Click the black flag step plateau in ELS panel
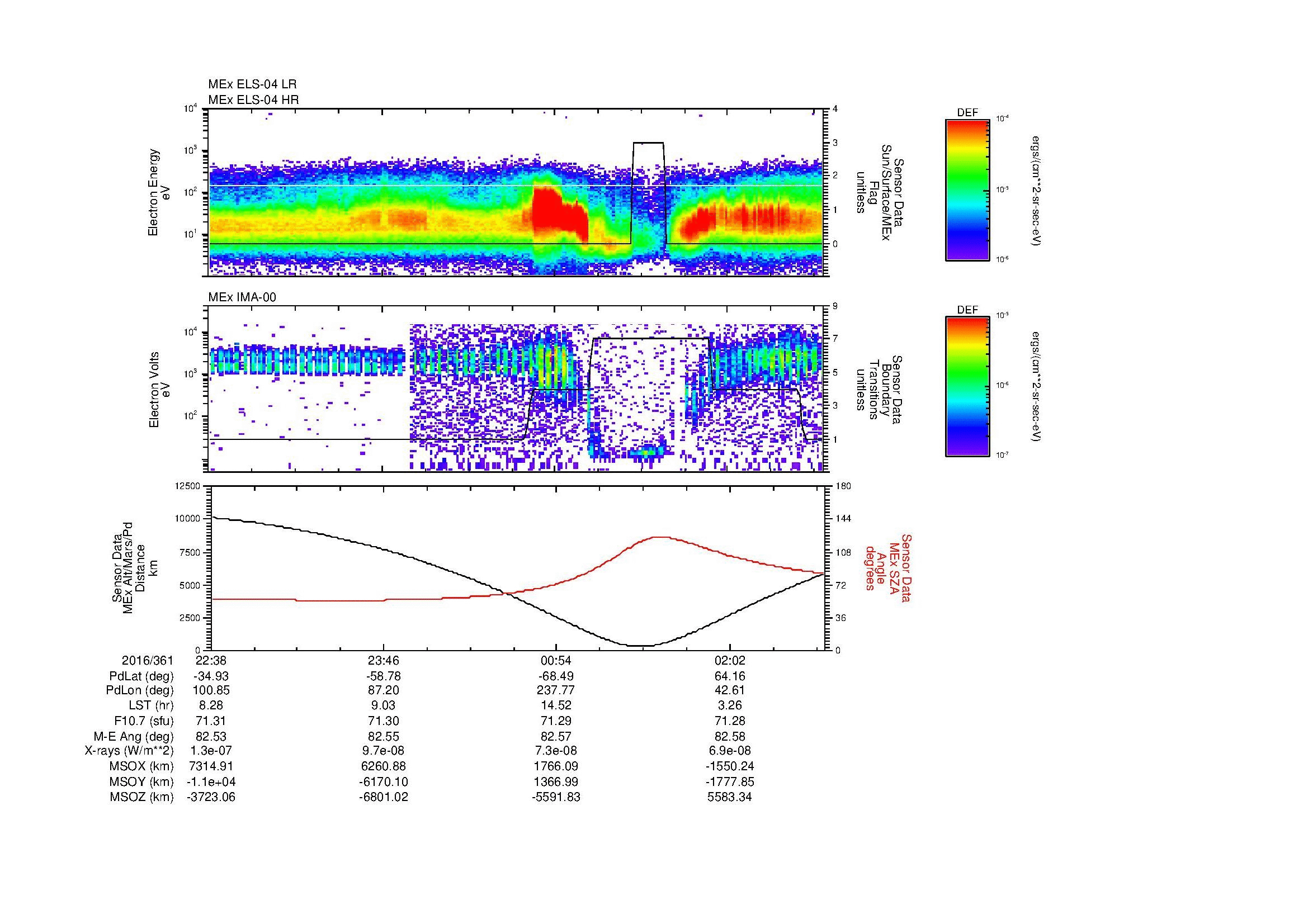 (648, 143)
